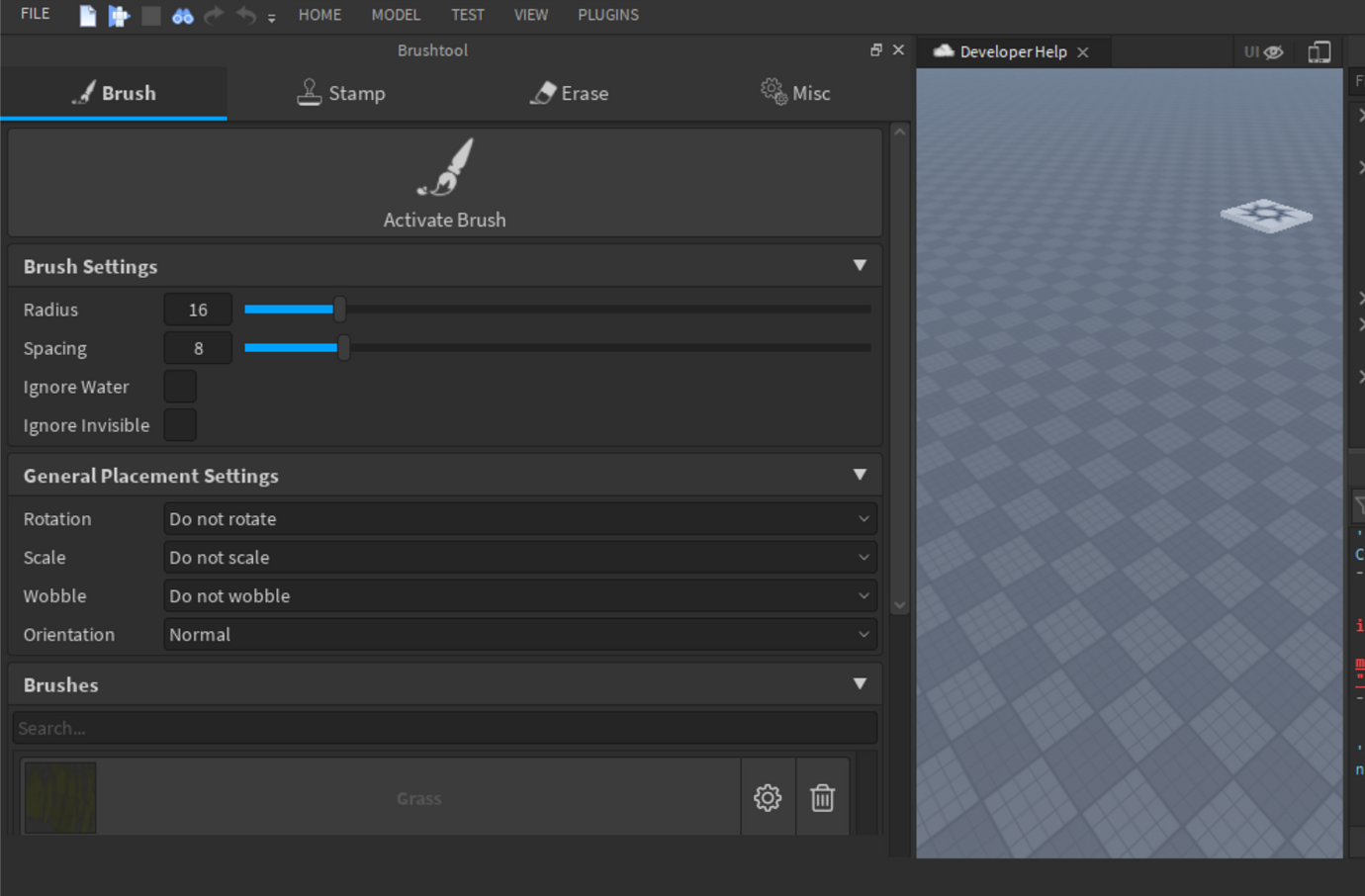This screenshot has height=896, width=1365.
Task: Open the Rotation dropdown
Action: [519, 518]
